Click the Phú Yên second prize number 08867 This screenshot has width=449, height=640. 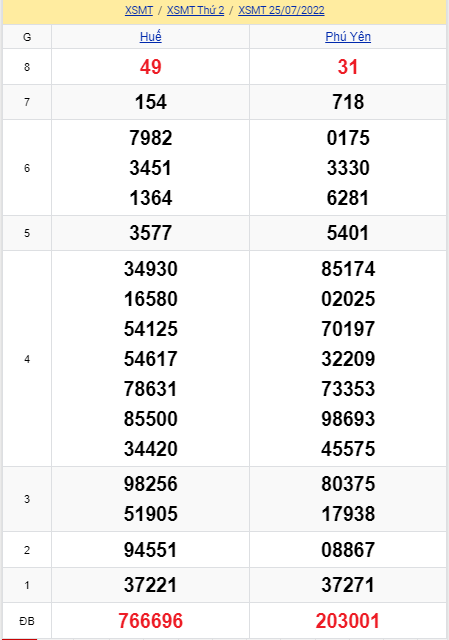tap(348, 550)
